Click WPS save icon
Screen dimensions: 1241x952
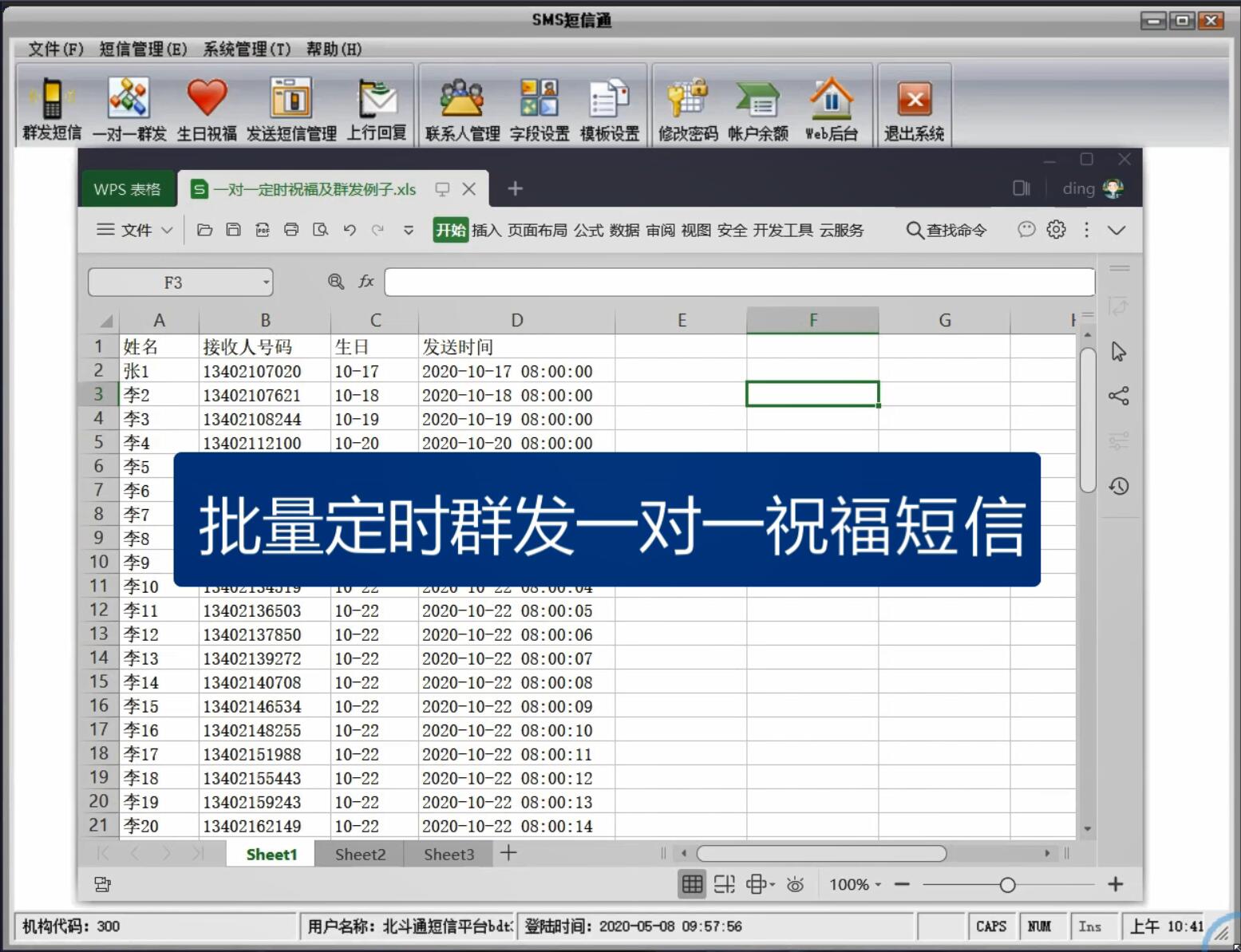[x=233, y=230]
